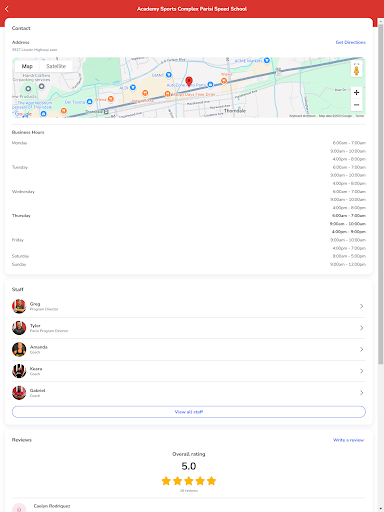Click the page title Academy Sports Complex
Screen dimensions: 384x512
[x=192, y=9]
